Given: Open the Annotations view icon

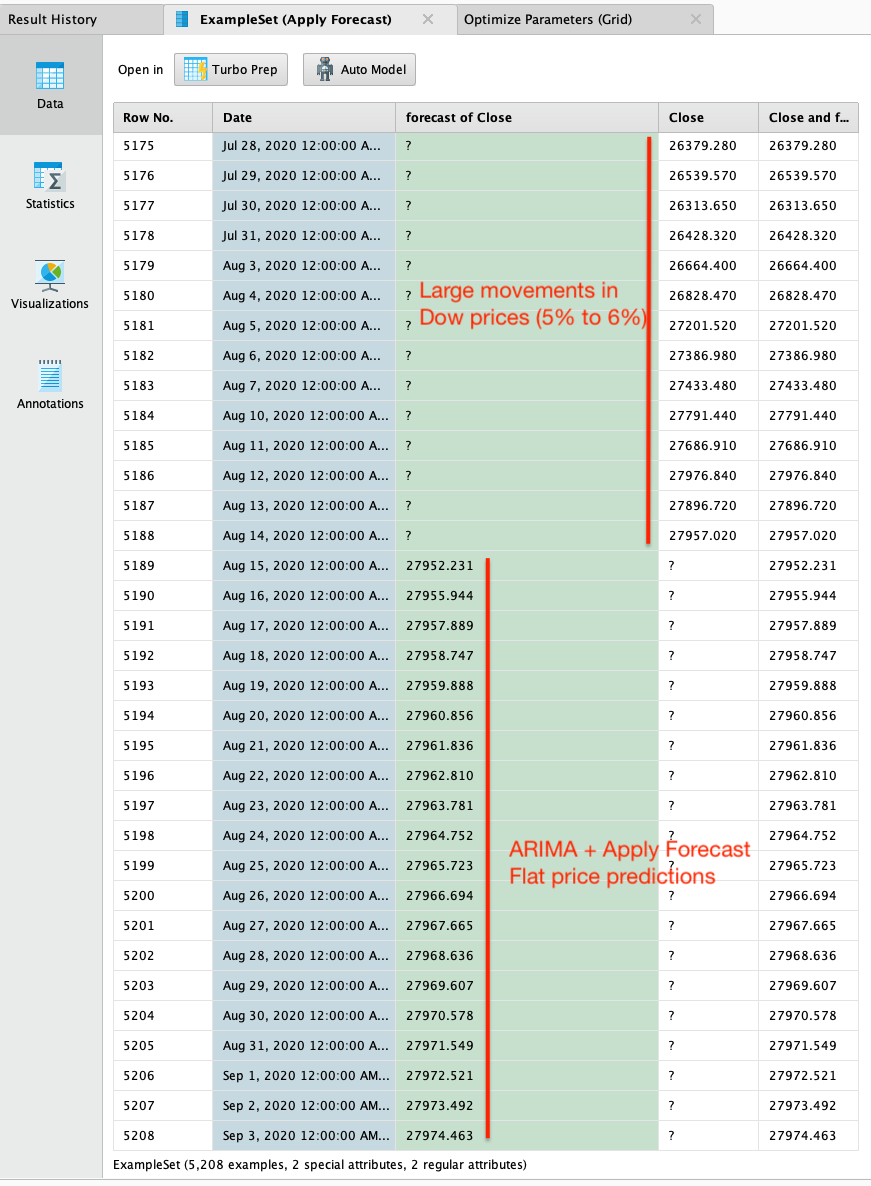Looking at the screenshot, I should [50, 376].
